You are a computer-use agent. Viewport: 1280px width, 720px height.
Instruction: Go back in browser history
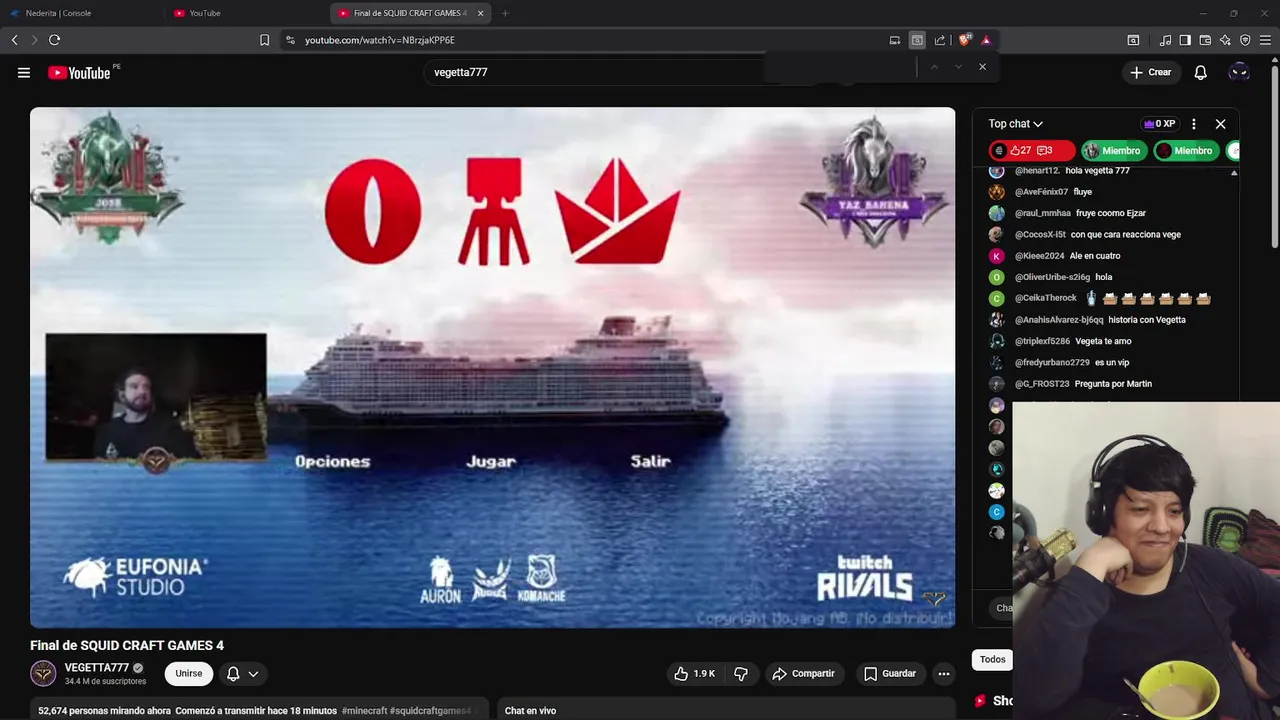click(14, 40)
